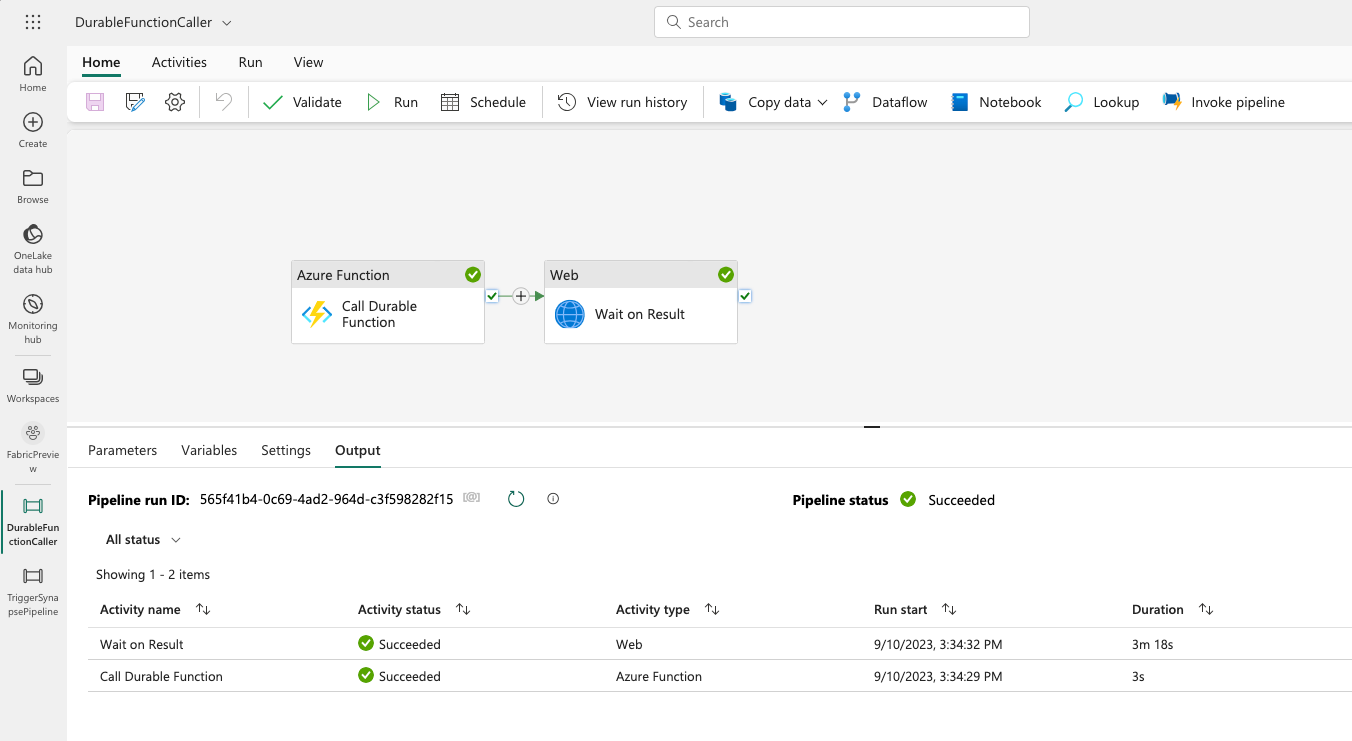The image size is (1352, 741).
Task: Open pipeline settings gear icon
Action: point(175,102)
